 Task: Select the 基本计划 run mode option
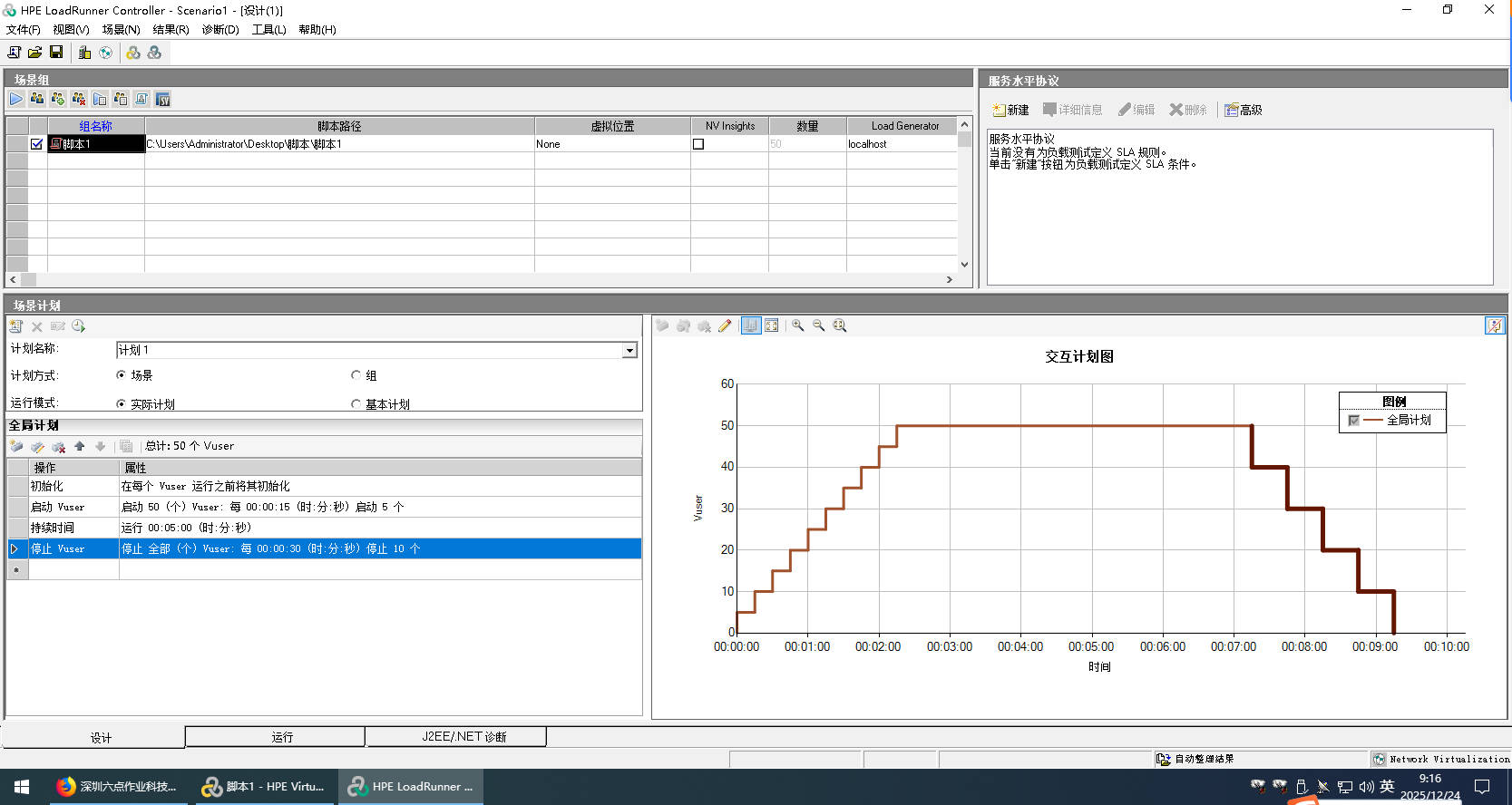356,404
